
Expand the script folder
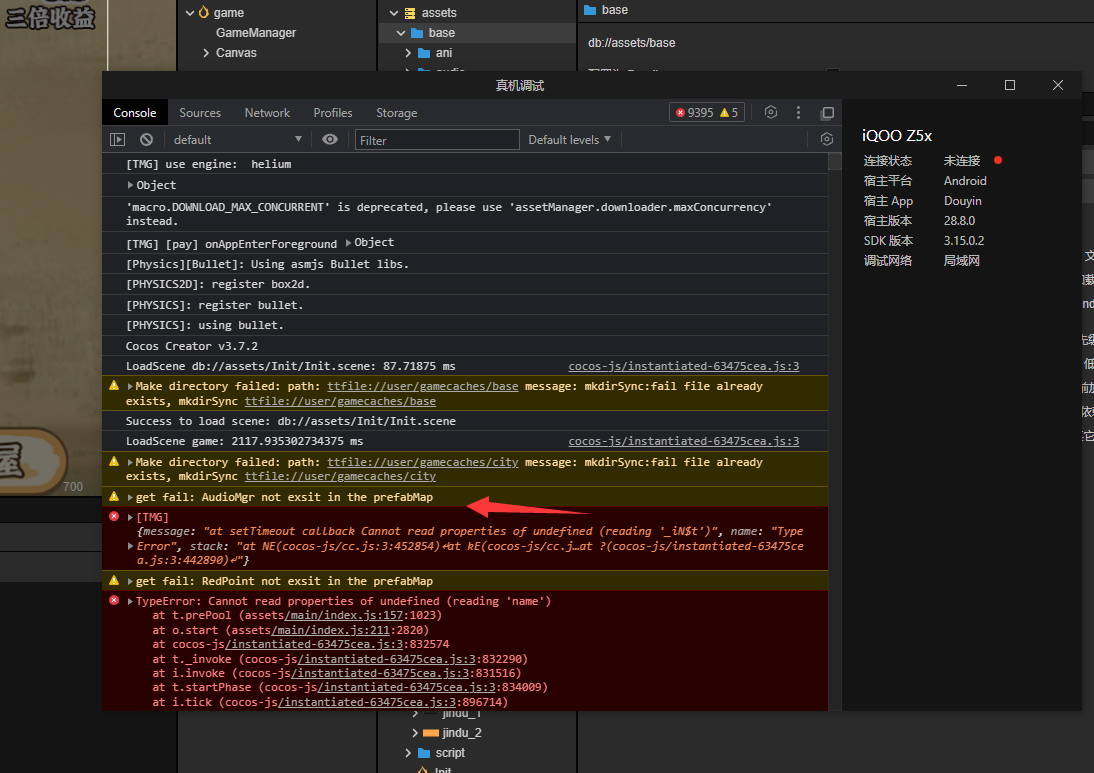coord(408,753)
